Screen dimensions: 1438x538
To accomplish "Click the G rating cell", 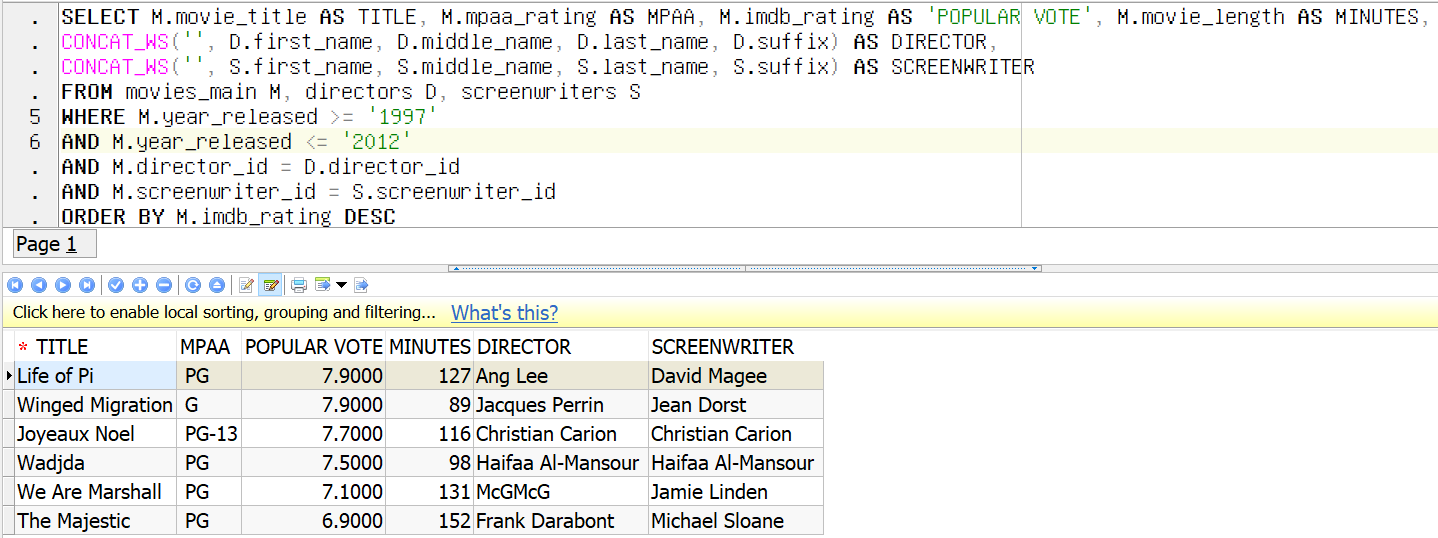I will point(209,405).
